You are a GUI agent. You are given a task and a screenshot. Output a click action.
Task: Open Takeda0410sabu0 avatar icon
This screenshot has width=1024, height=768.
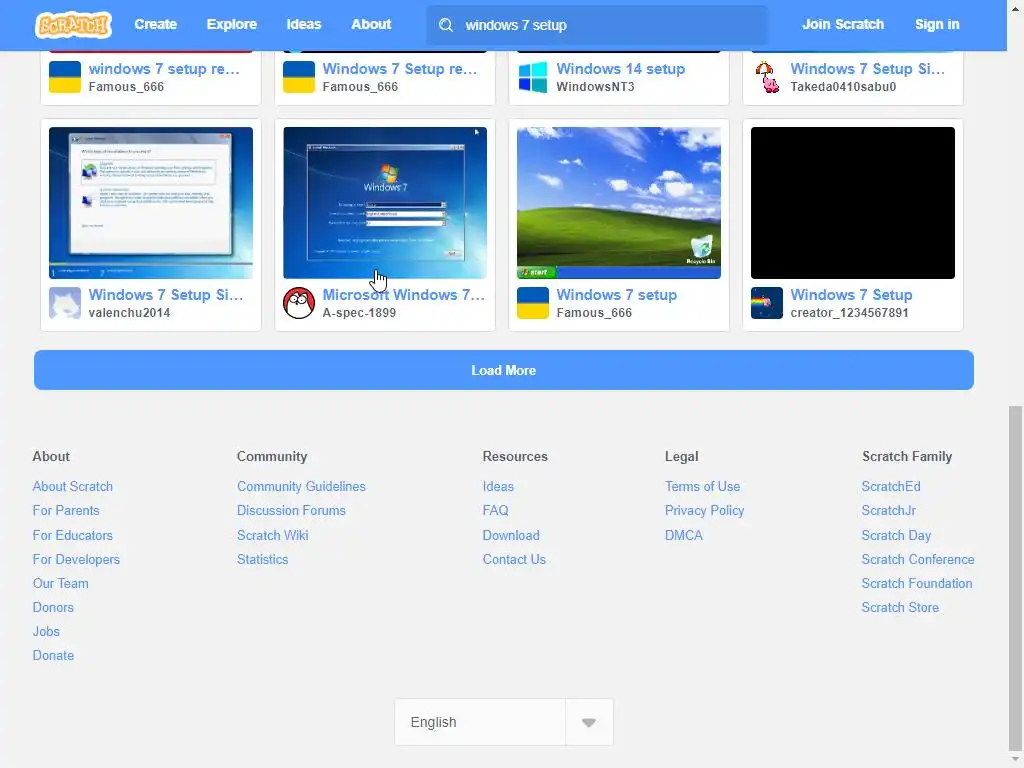[767, 77]
